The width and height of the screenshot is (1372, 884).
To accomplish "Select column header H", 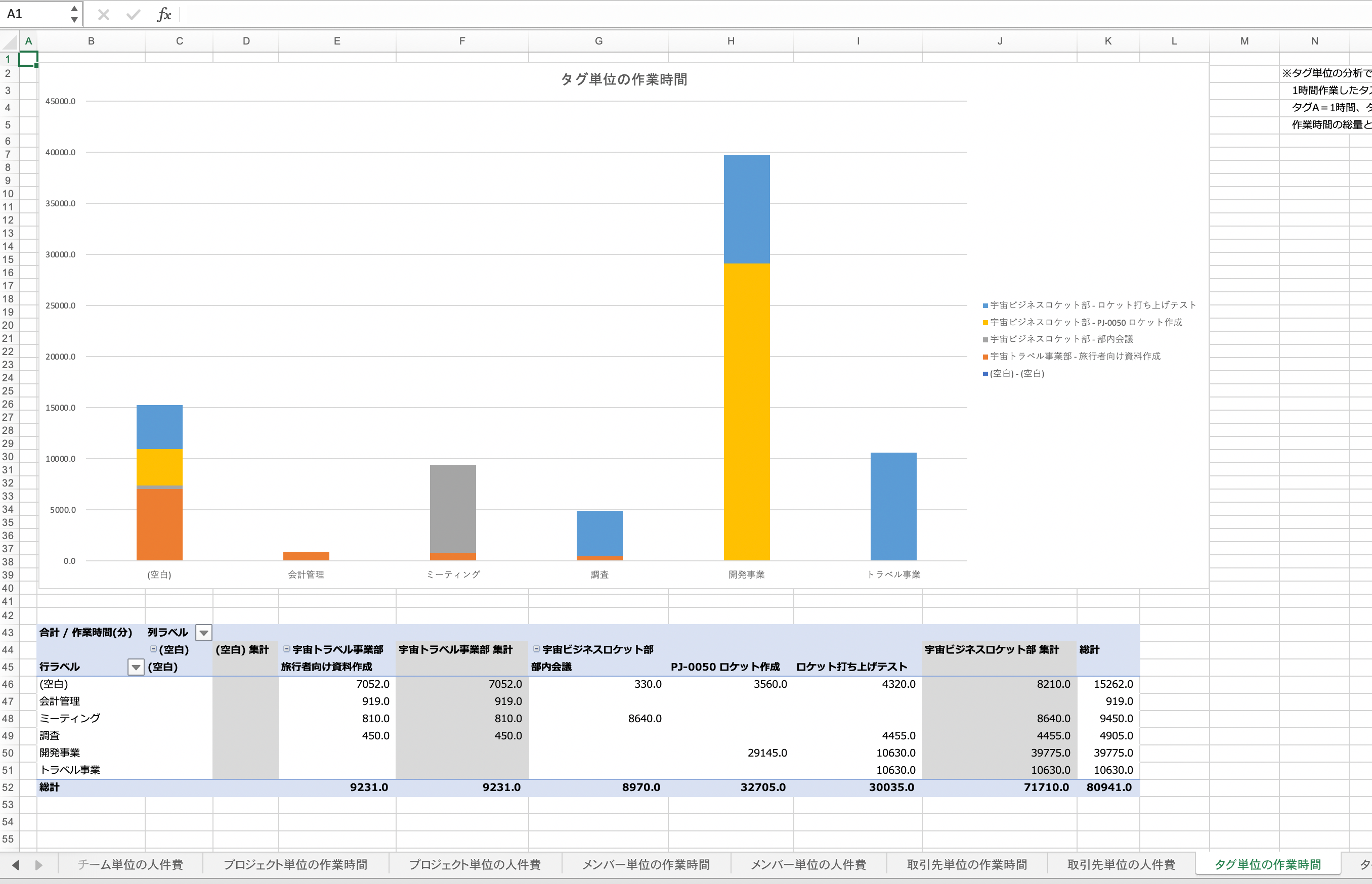I will pyautogui.click(x=731, y=41).
